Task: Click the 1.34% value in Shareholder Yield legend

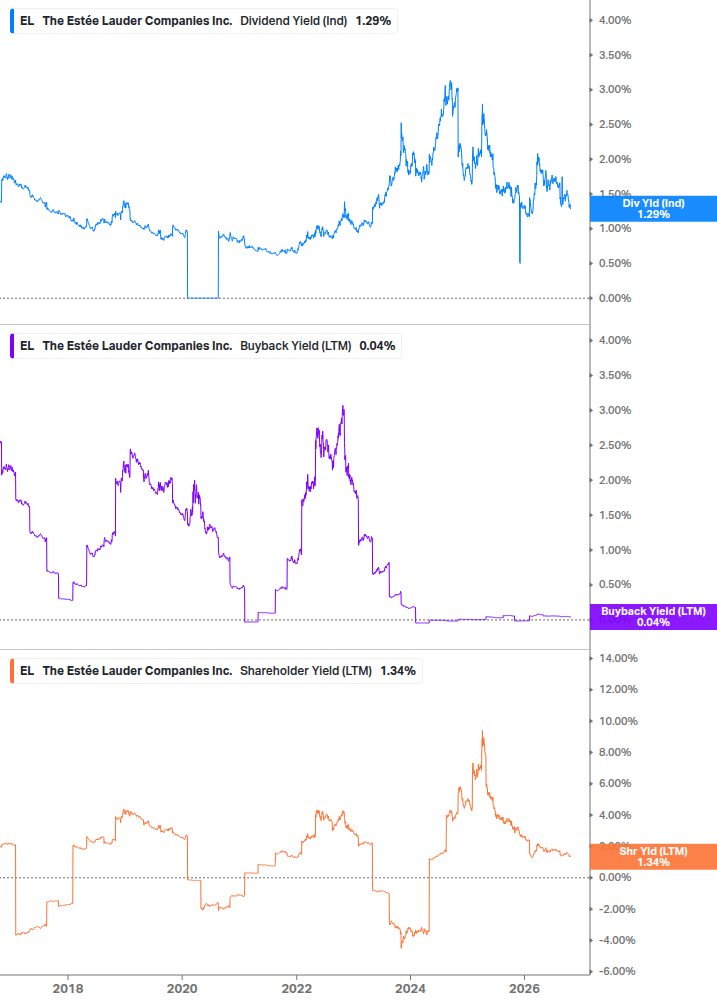Action: pyautogui.click(x=398, y=670)
